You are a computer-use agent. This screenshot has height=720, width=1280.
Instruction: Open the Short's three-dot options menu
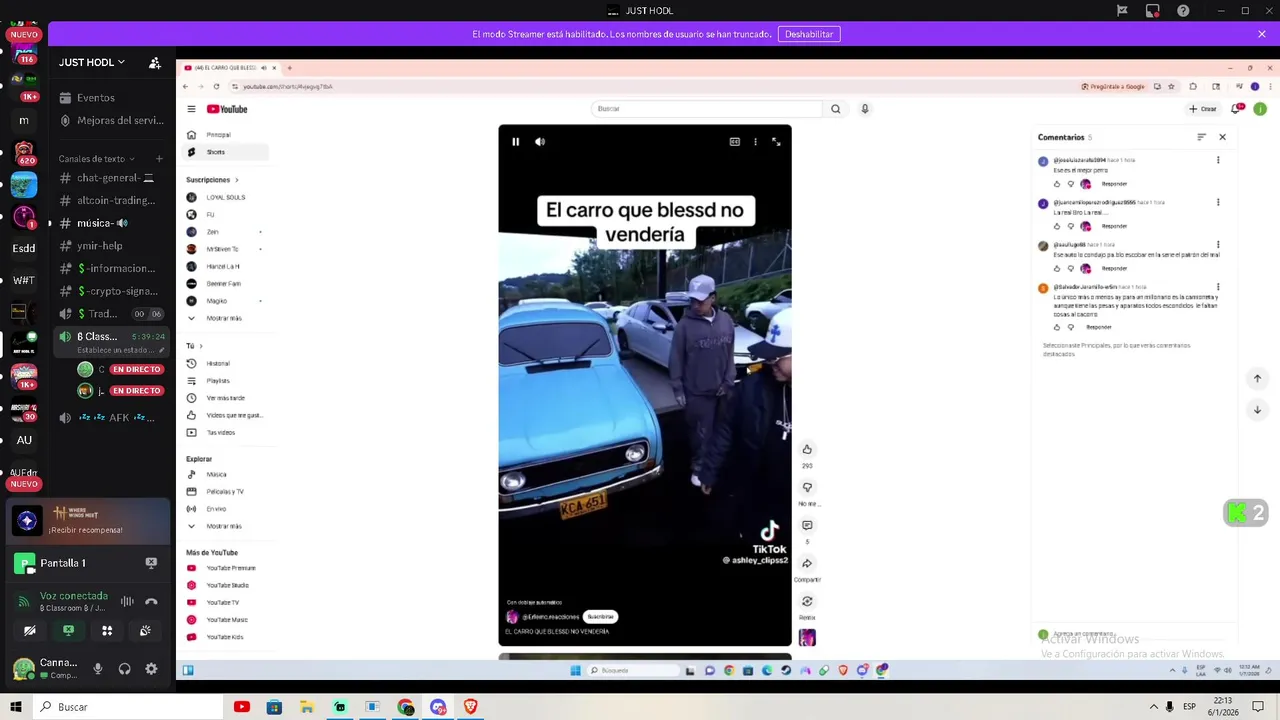point(755,142)
